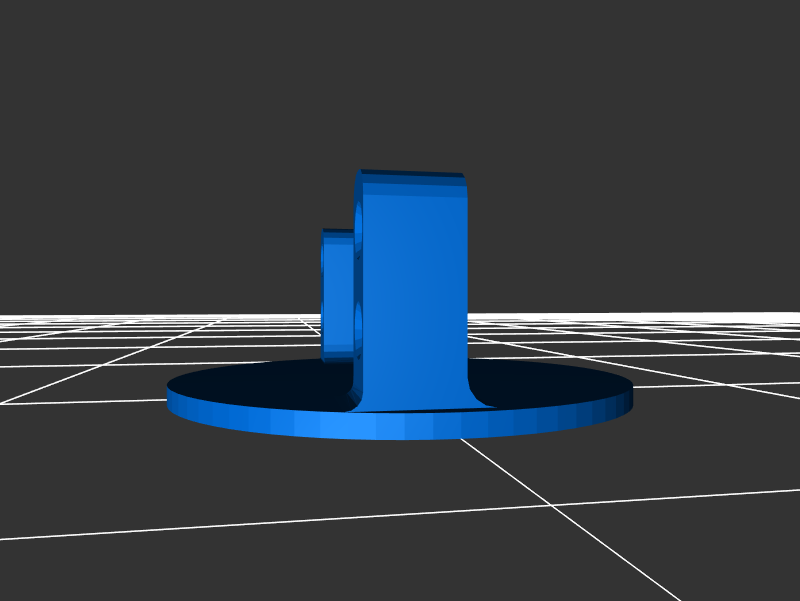Click the right end of the base disc rim
This screenshot has height=601, width=800.
click(x=625, y=400)
